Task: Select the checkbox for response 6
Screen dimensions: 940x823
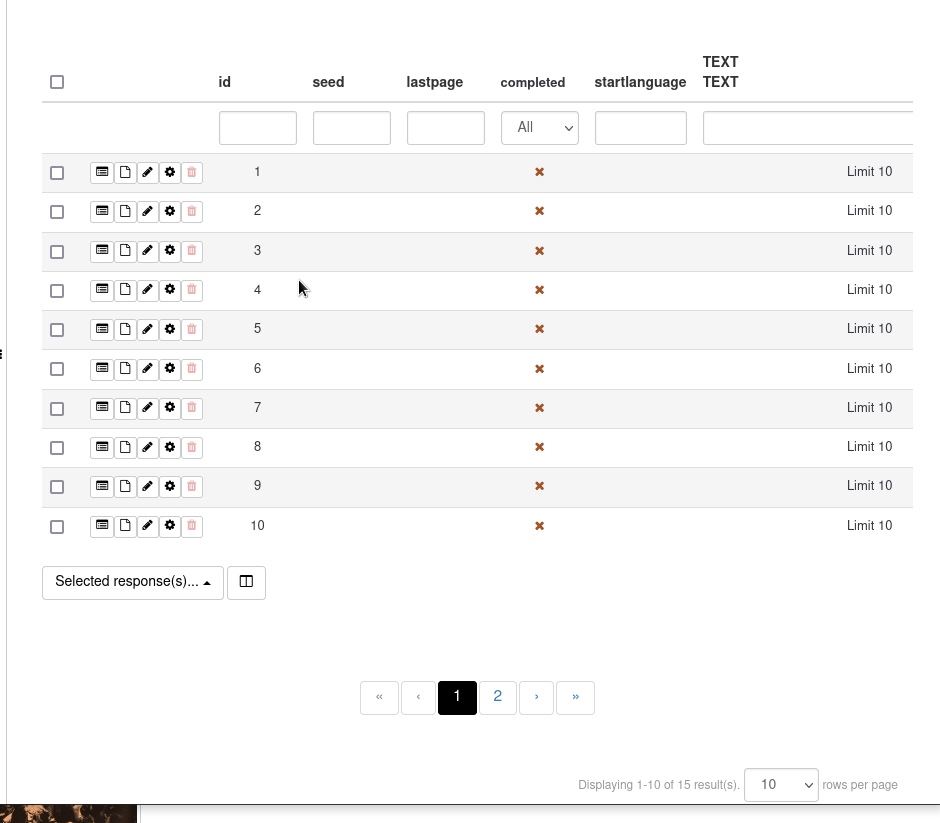Action: click(x=57, y=369)
